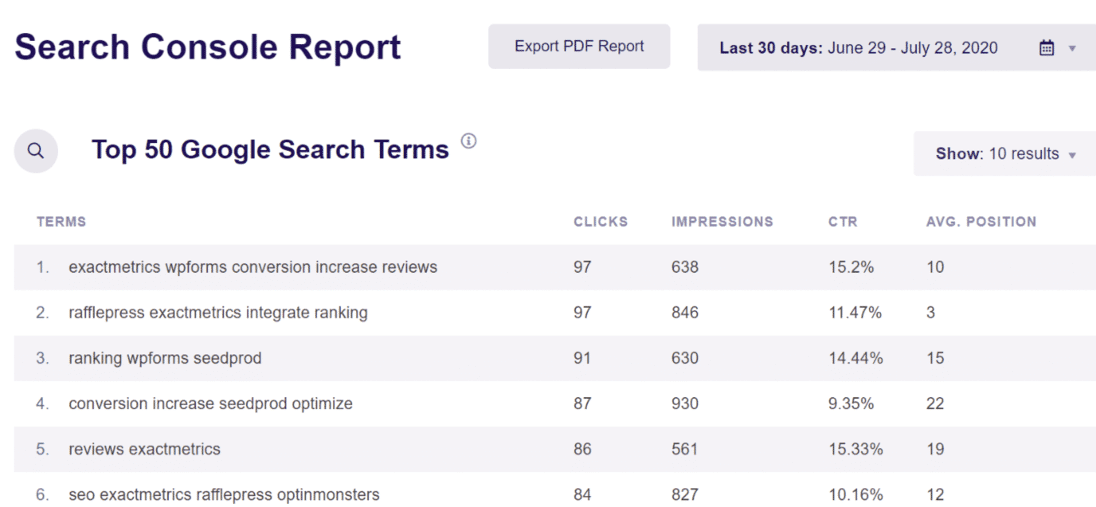Image resolution: width=1096 pixels, height=507 pixels.
Task: Click the Top 50 Google Search Terms title
Action: (271, 150)
